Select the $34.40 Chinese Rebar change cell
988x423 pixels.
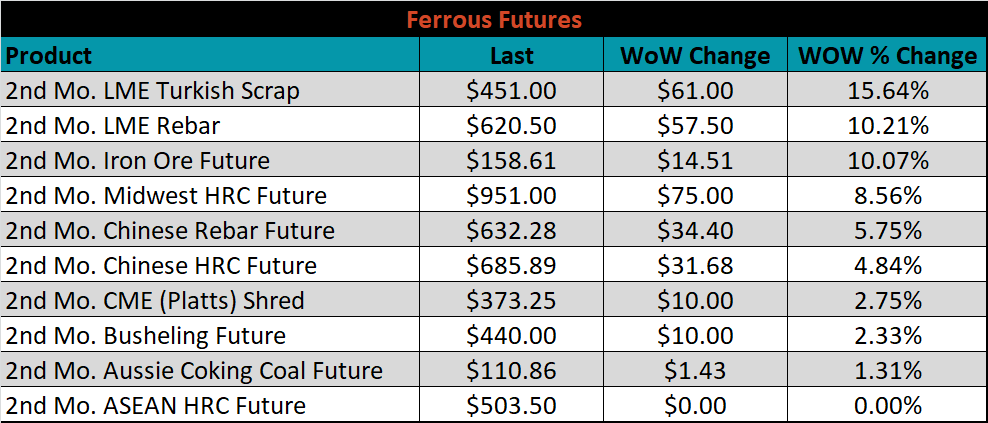[695, 229]
